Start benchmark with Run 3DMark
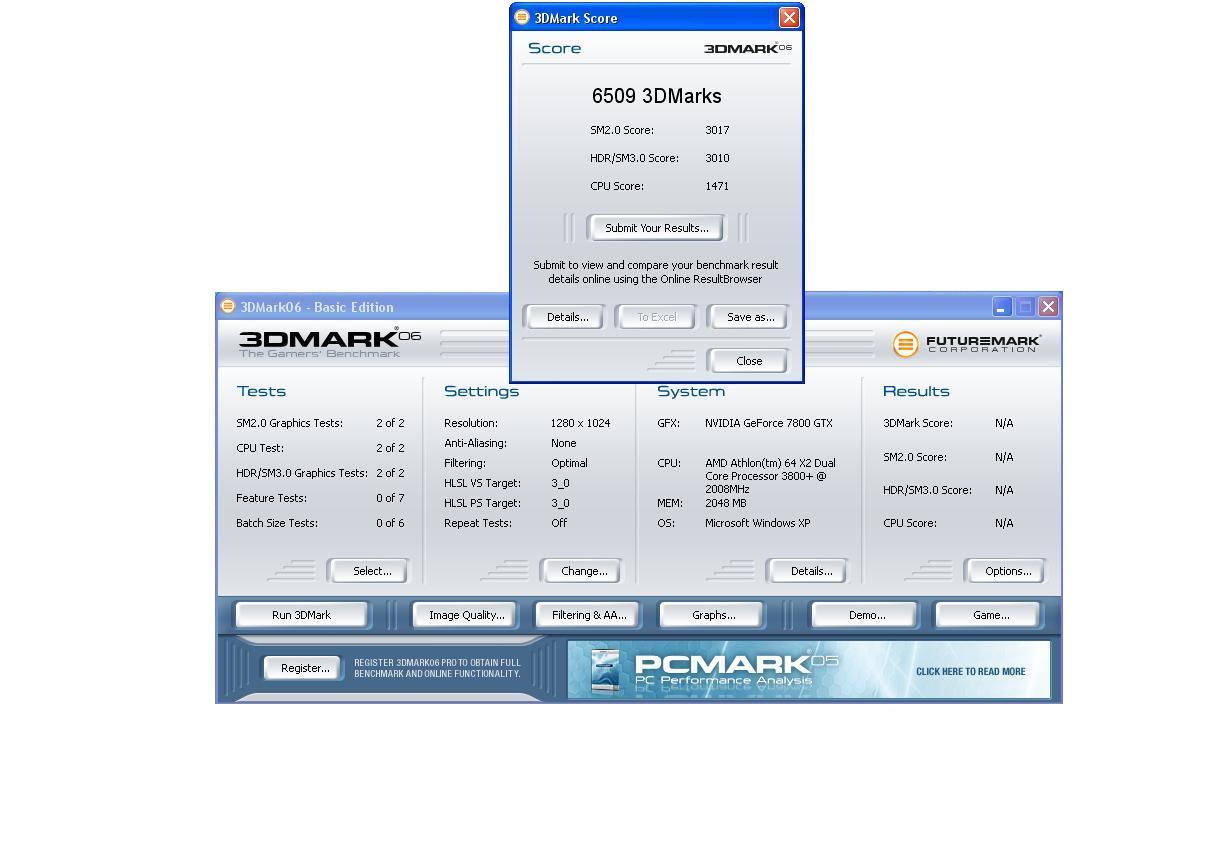Image resolution: width=1218 pixels, height=860 pixels. pyautogui.click(x=301, y=615)
